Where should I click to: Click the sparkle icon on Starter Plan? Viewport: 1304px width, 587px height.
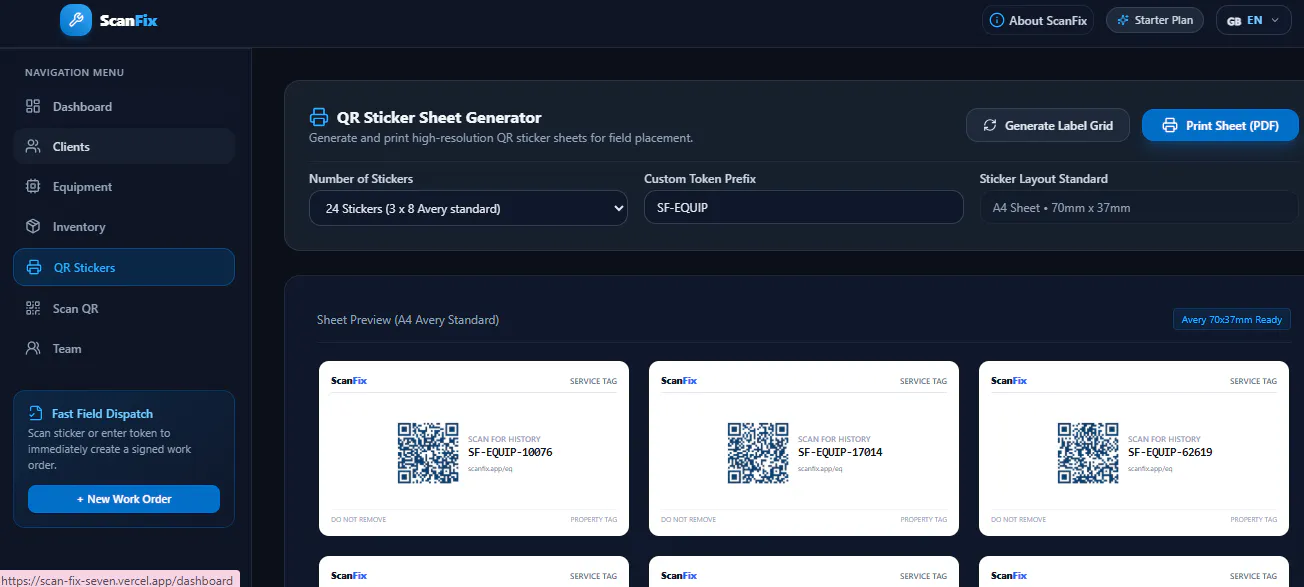pos(1124,20)
